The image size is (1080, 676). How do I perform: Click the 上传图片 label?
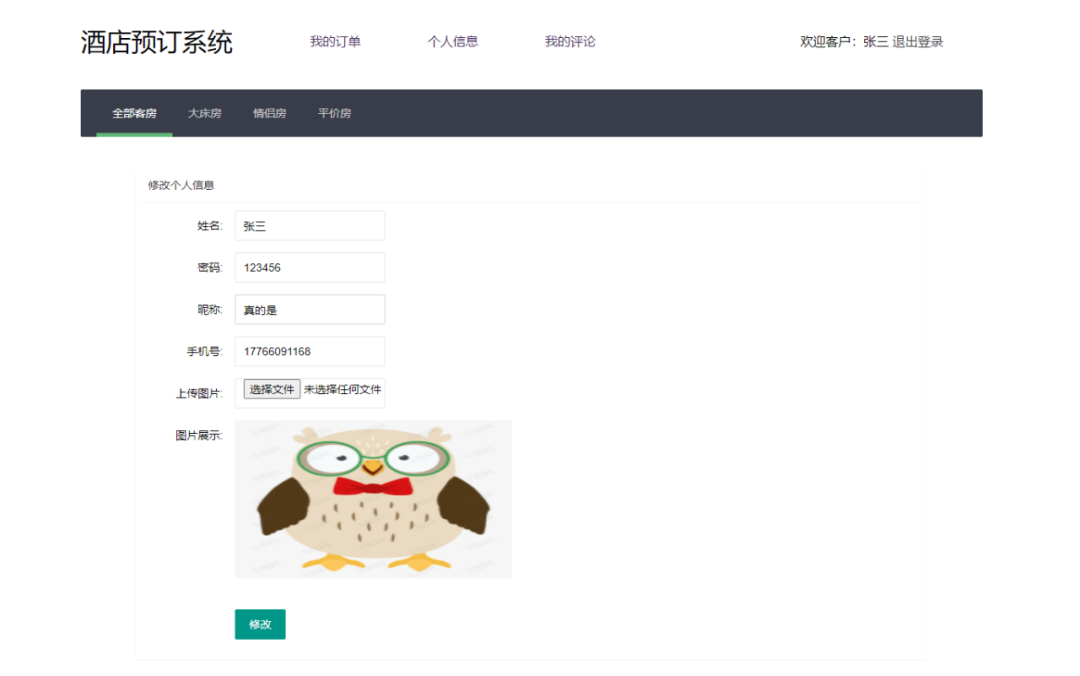coord(198,393)
